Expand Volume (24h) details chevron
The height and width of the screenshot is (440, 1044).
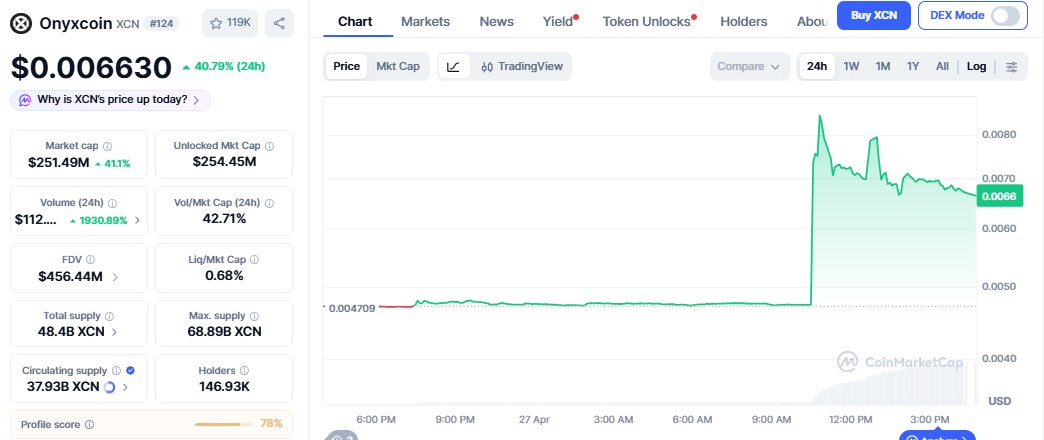(x=138, y=220)
